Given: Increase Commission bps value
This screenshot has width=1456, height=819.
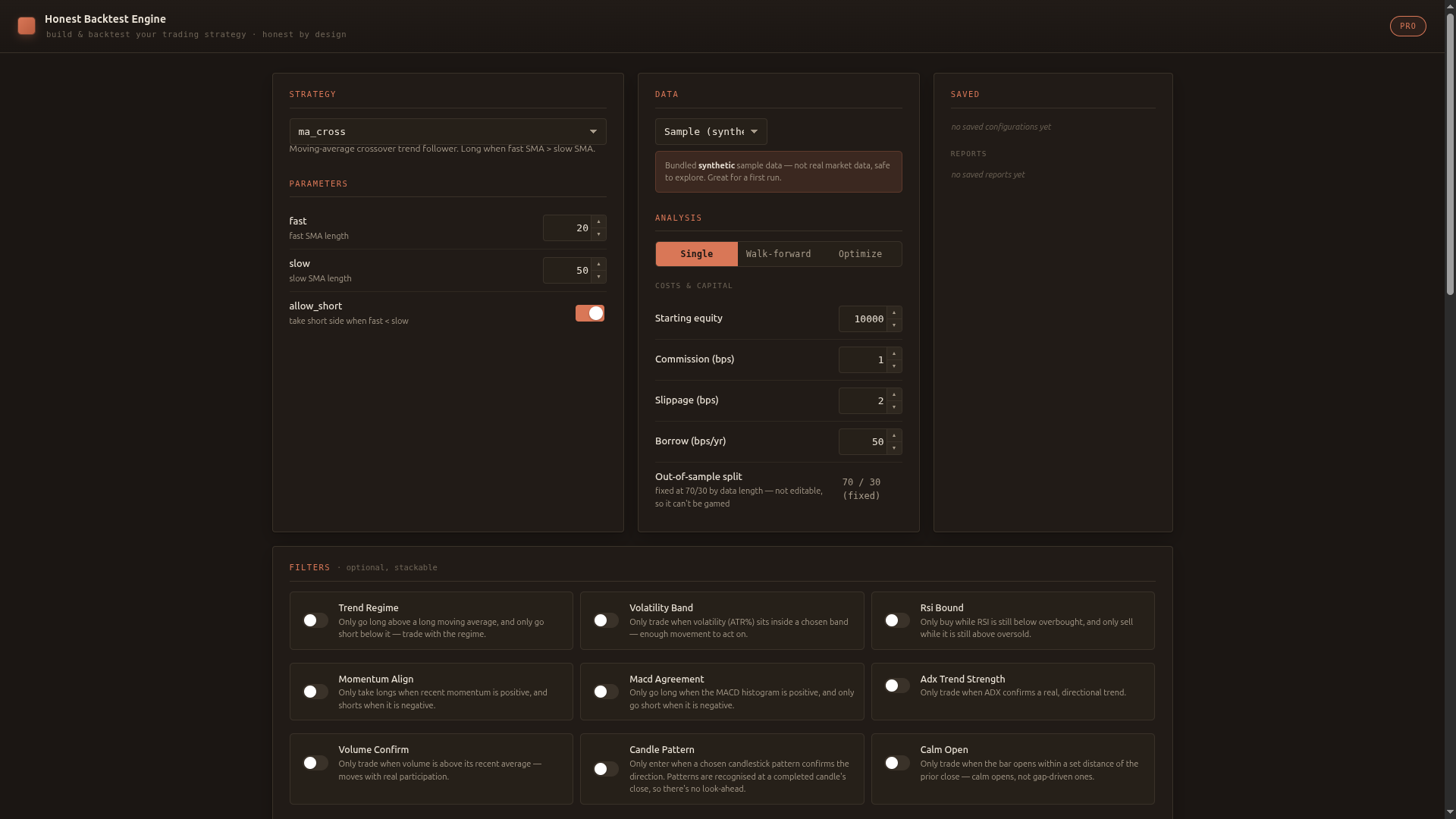Looking at the screenshot, I should (x=894, y=353).
